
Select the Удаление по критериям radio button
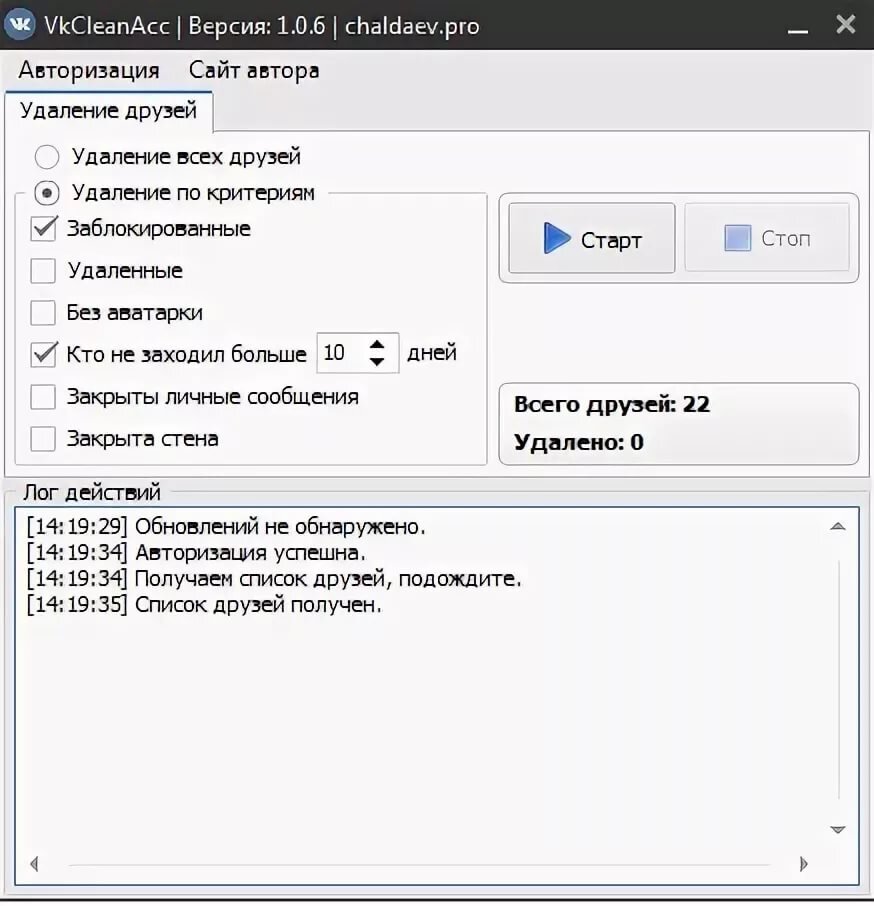tap(47, 193)
